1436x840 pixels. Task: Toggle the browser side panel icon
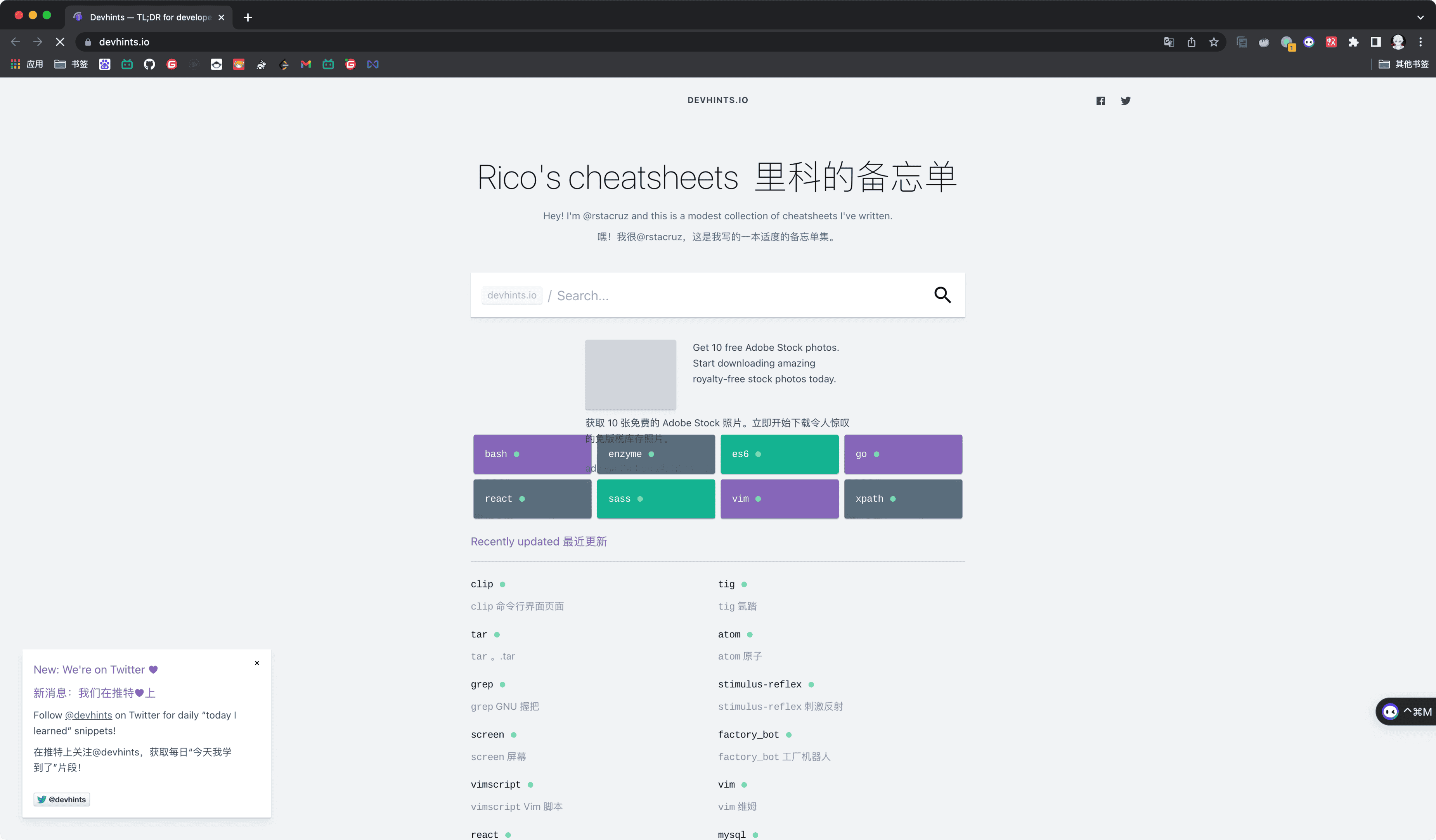click(1375, 42)
